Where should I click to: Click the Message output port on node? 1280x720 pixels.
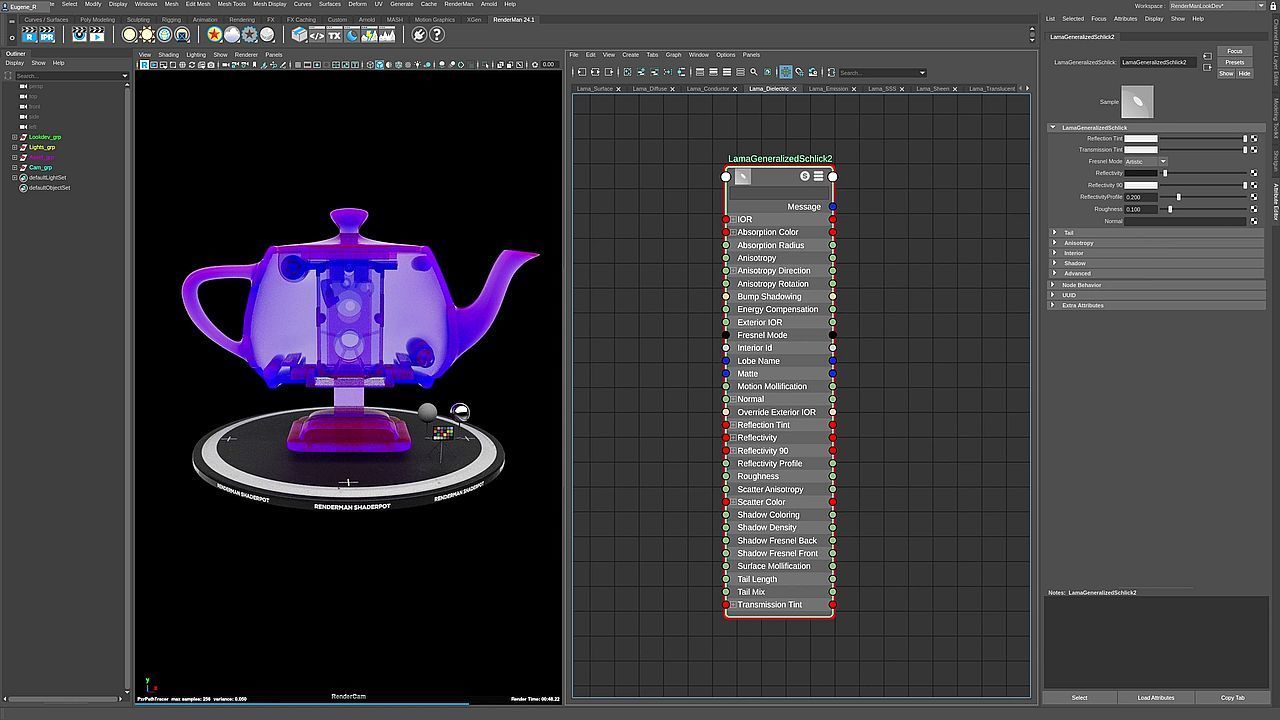coord(832,207)
